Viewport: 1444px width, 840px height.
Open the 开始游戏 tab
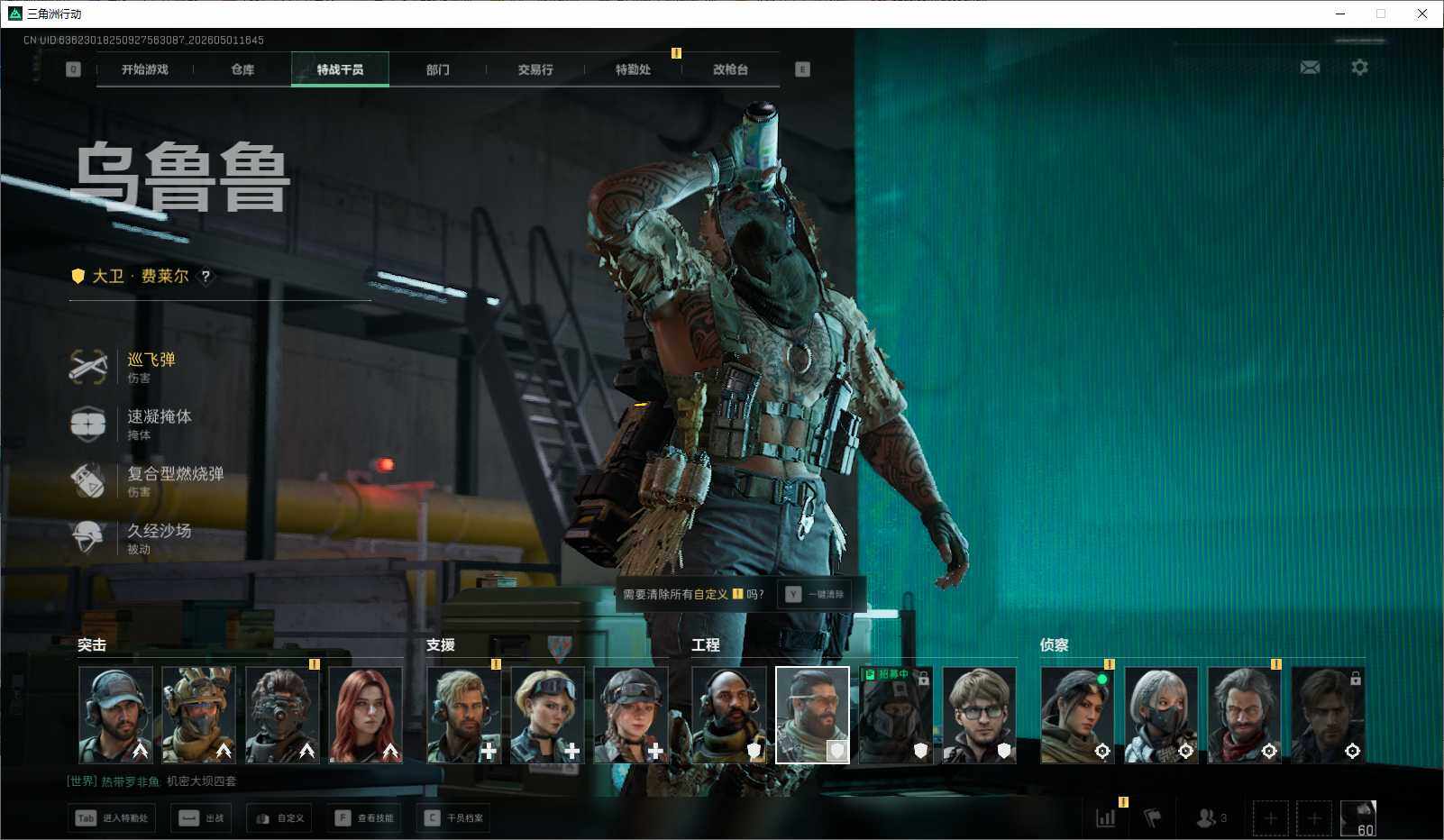point(145,69)
